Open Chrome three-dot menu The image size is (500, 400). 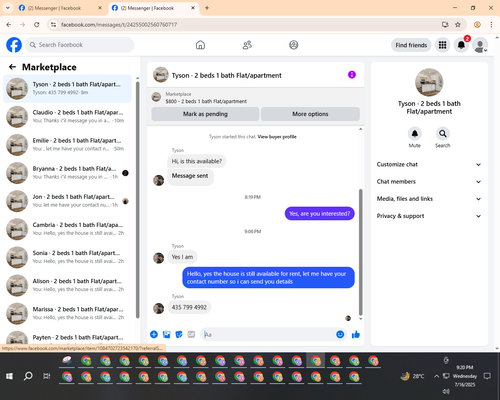[x=491, y=24]
